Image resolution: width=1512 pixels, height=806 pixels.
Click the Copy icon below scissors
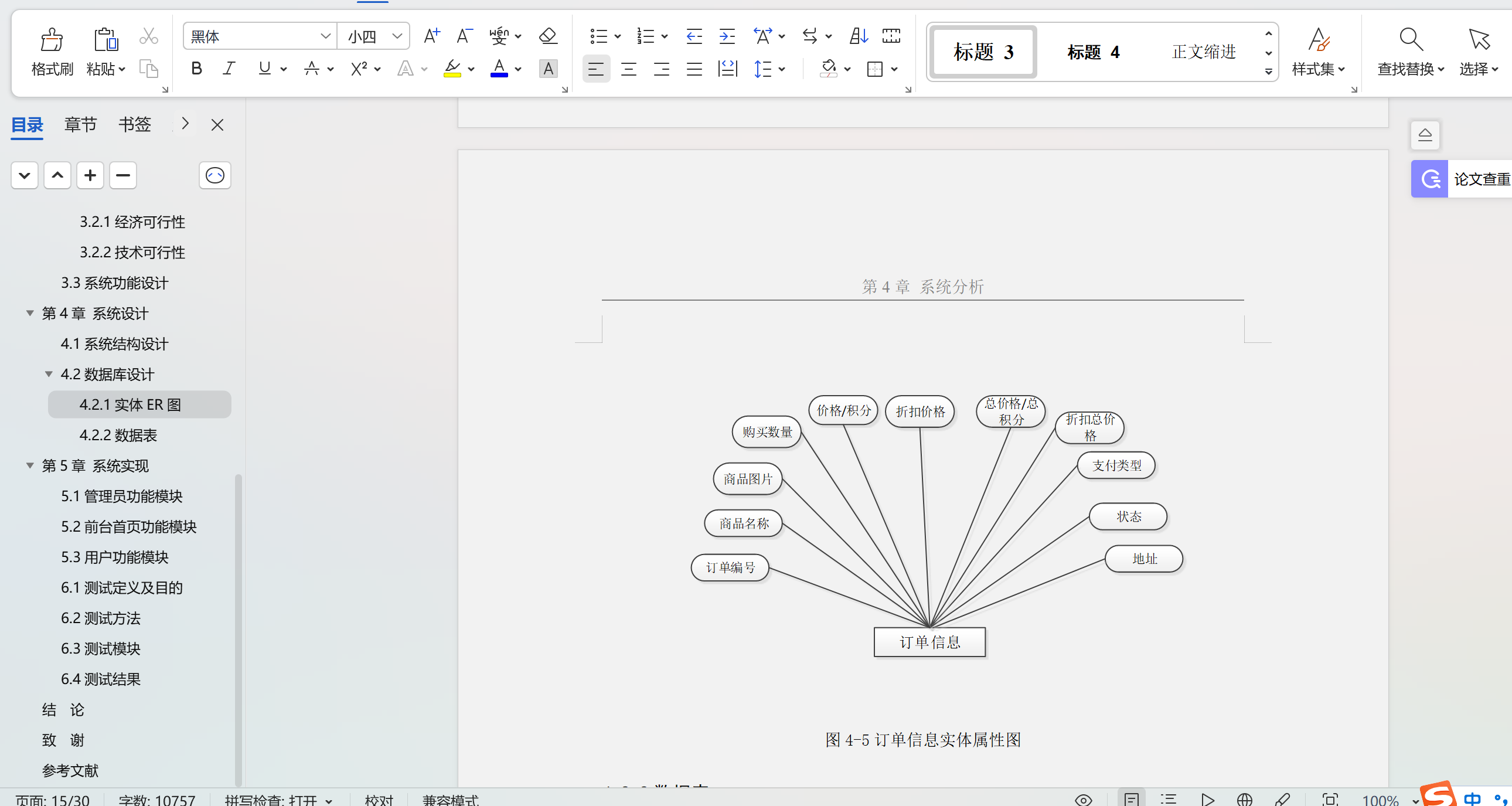coord(148,69)
